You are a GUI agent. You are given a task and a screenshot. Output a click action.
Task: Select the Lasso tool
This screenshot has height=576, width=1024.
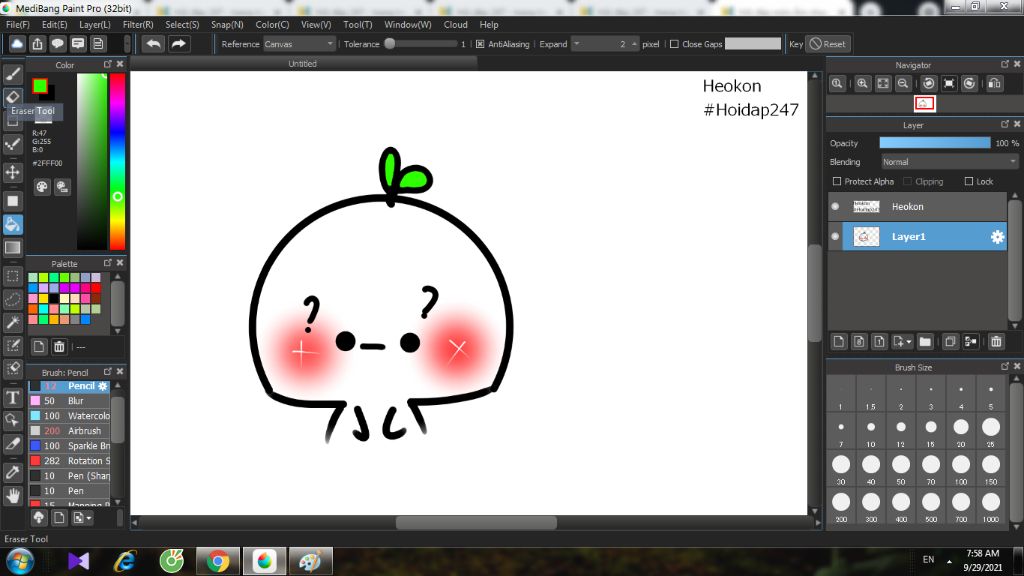point(12,299)
